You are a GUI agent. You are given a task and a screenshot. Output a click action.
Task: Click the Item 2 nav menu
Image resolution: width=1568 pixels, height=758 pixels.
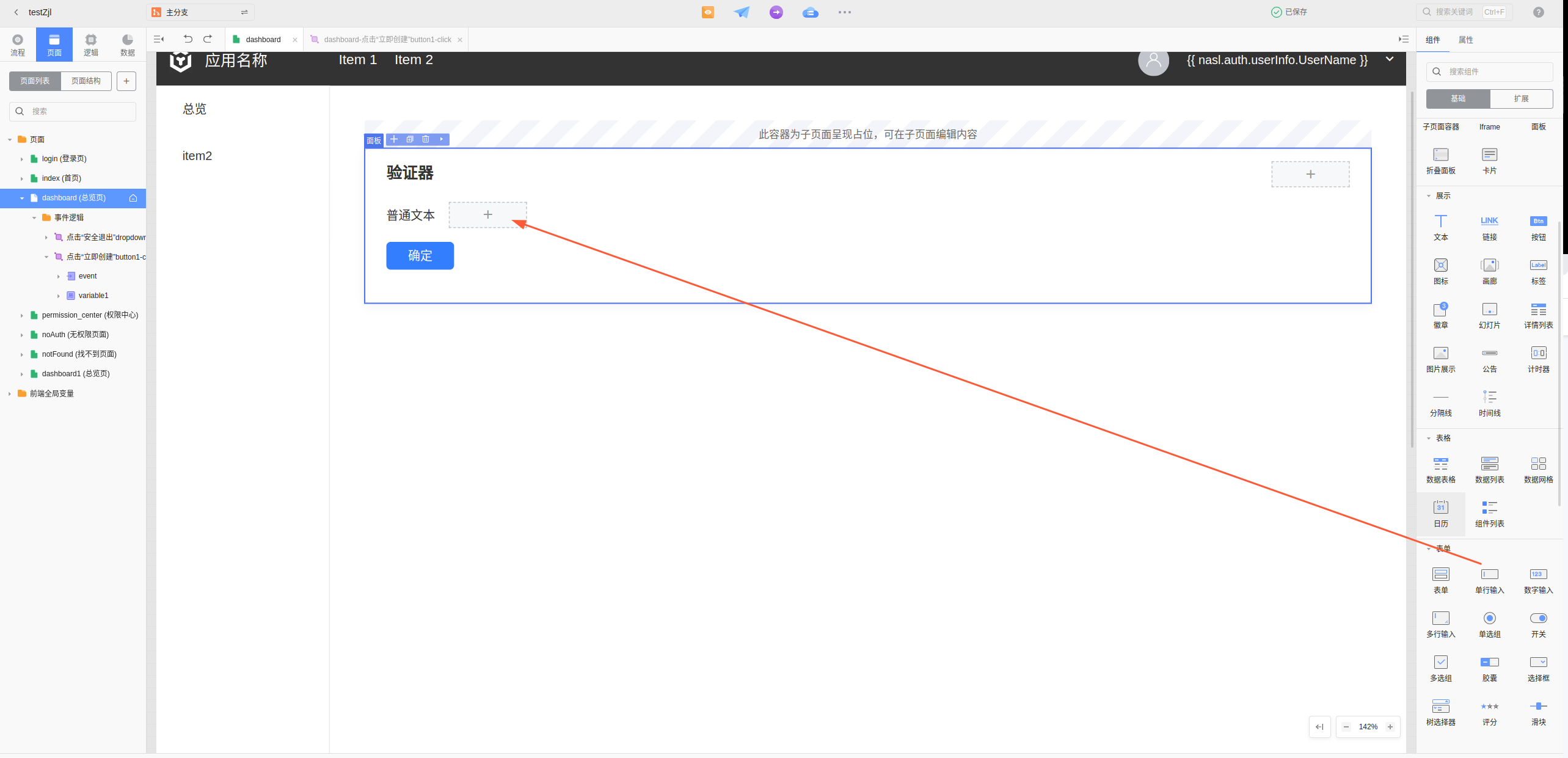coord(414,60)
